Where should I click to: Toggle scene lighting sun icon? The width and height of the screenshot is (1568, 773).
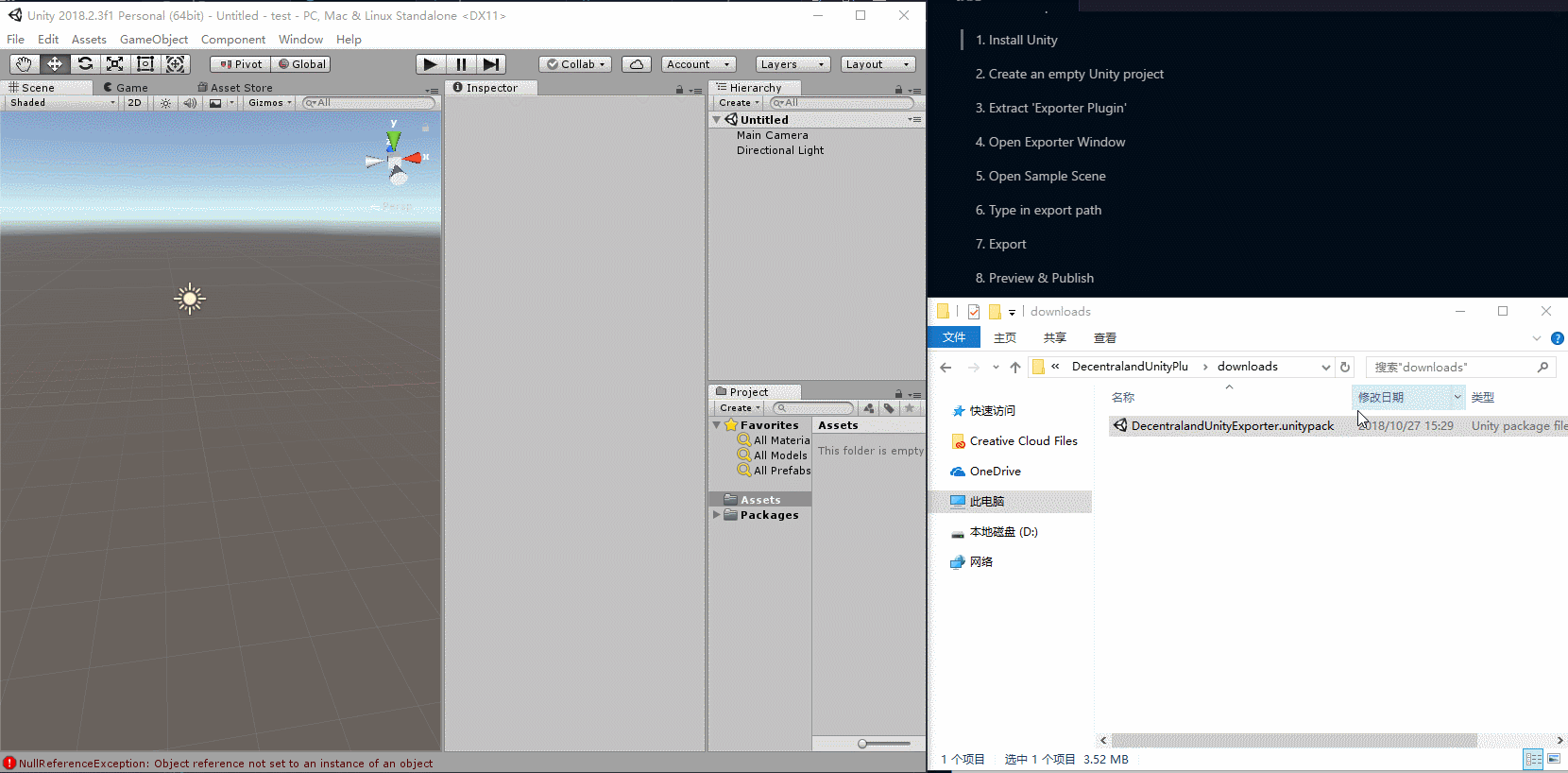click(x=165, y=103)
